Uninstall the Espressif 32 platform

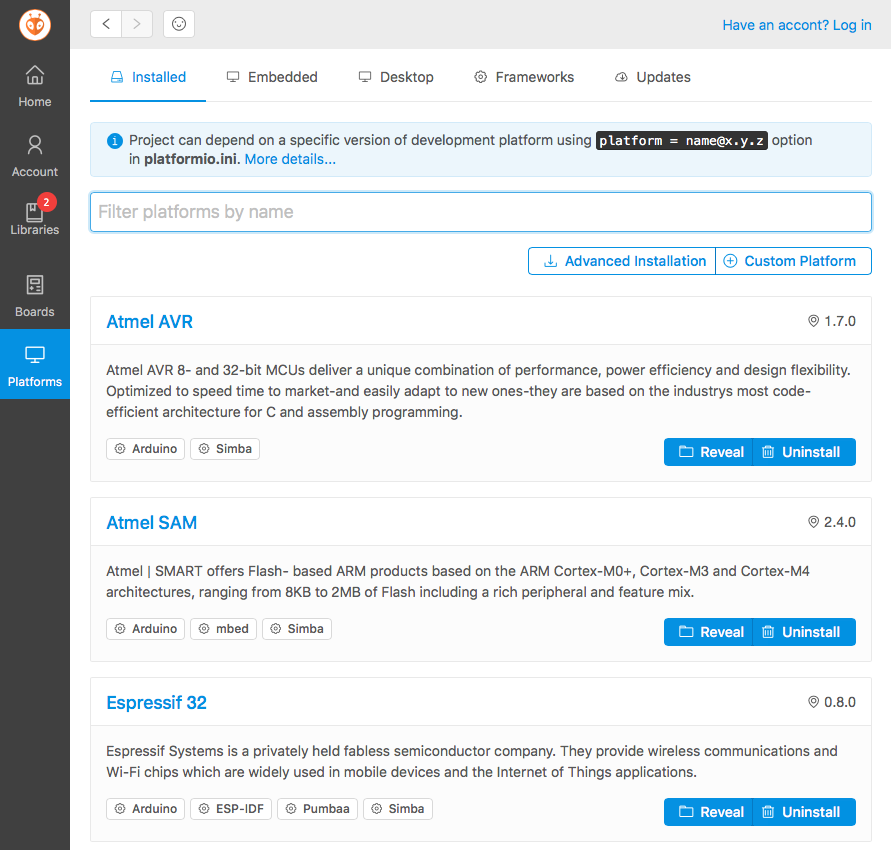point(804,812)
